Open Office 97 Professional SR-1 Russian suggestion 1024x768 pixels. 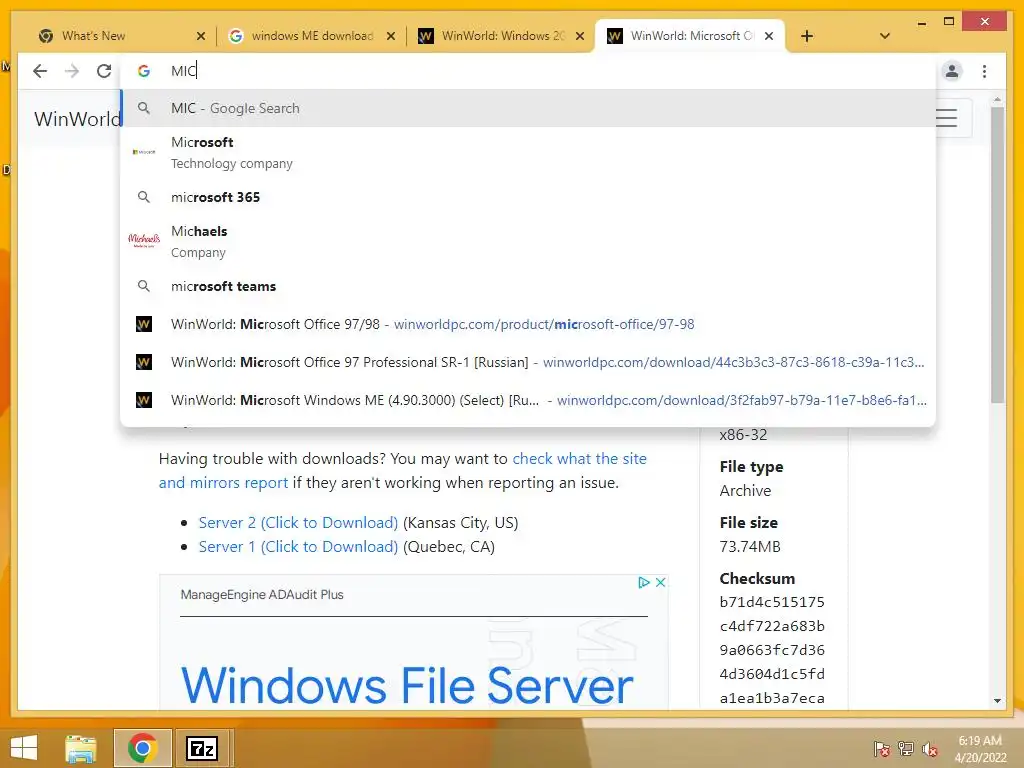click(528, 362)
